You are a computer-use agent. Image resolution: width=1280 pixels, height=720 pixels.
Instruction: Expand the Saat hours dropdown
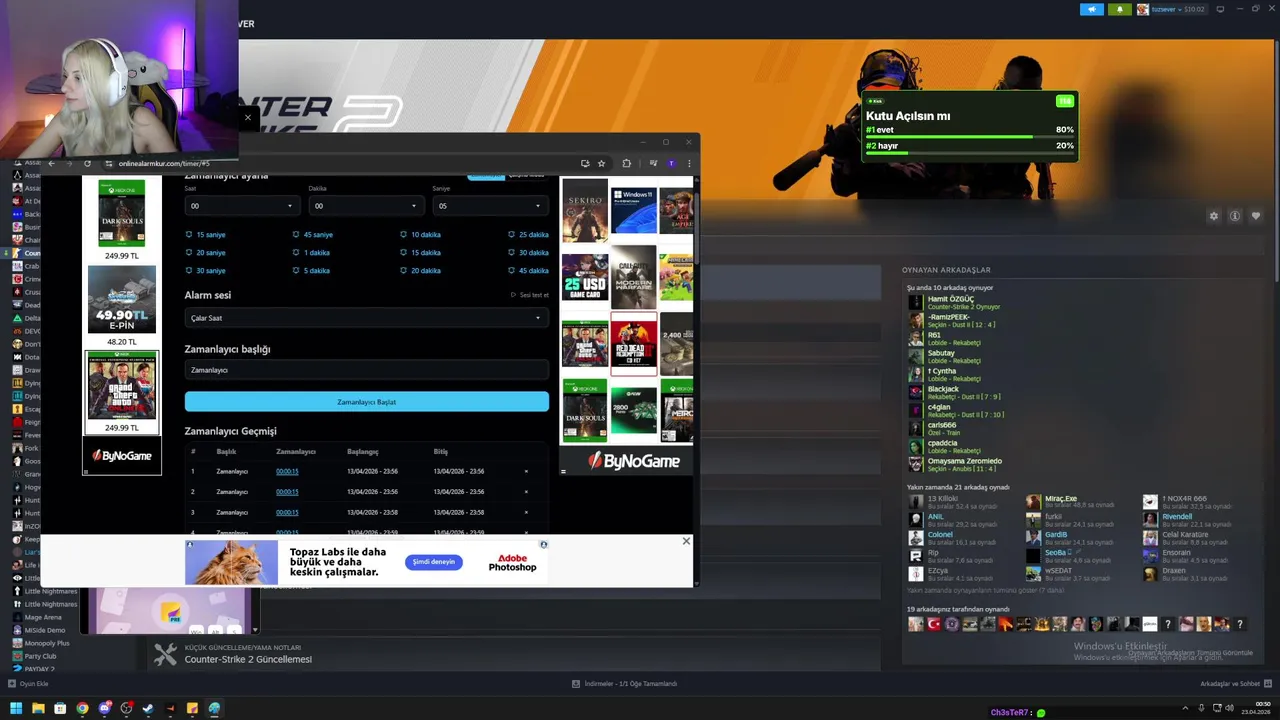(x=241, y=206)
